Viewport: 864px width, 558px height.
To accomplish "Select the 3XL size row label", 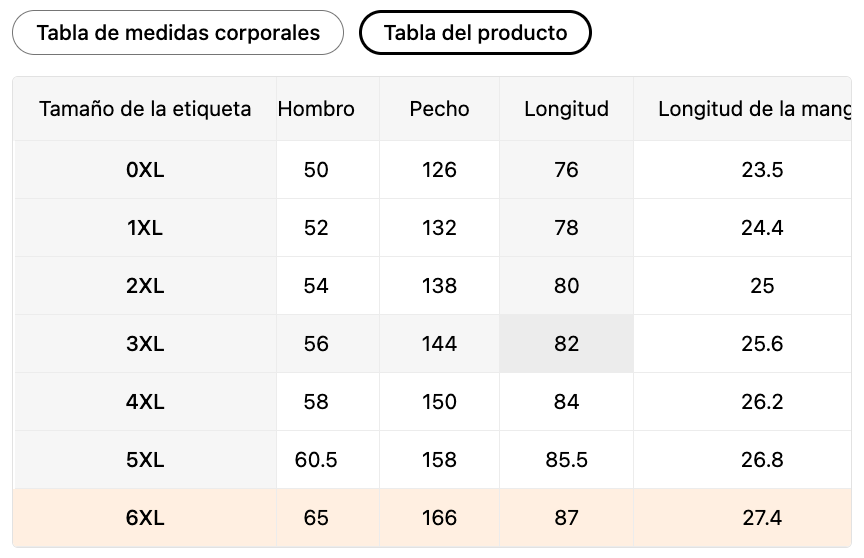I will (145, 344).
